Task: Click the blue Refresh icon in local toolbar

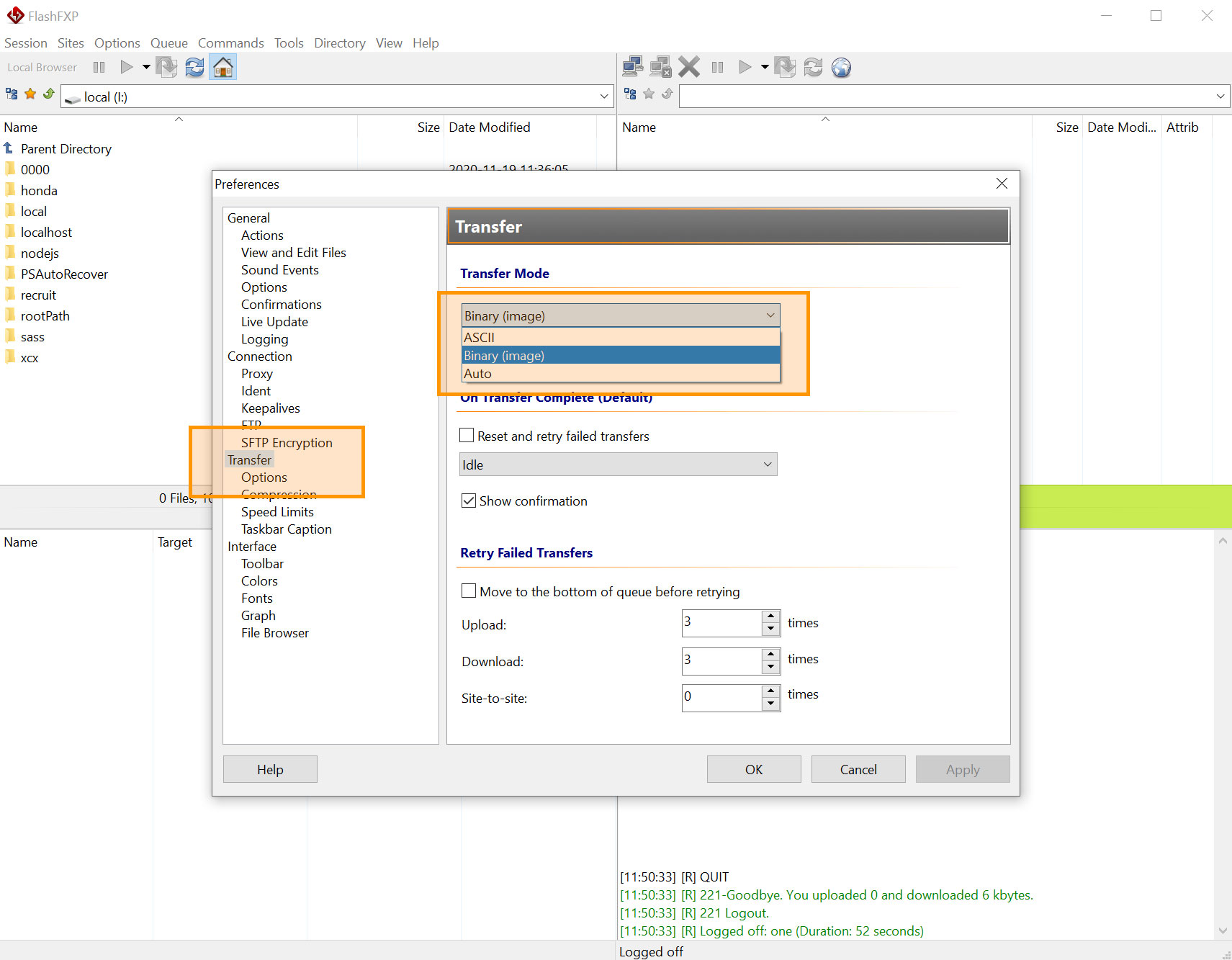Action: (x=194, y=67)
